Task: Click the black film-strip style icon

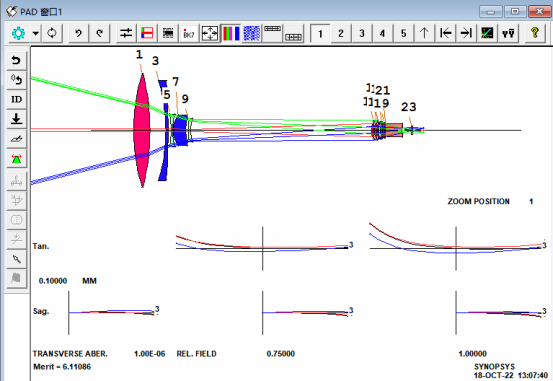Action: pos(168,33)
